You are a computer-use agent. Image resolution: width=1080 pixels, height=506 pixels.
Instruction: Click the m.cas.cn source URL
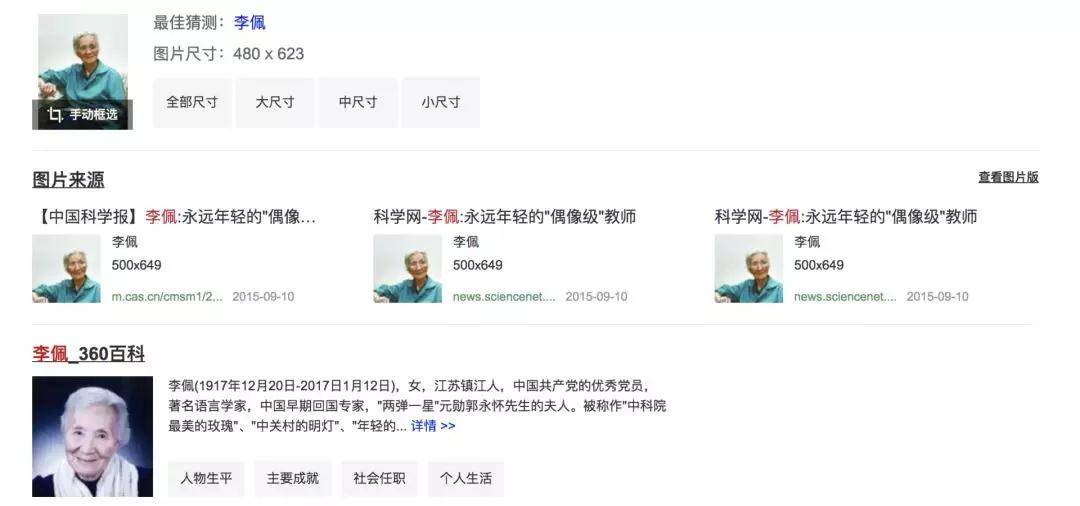[x=167, y=297]
